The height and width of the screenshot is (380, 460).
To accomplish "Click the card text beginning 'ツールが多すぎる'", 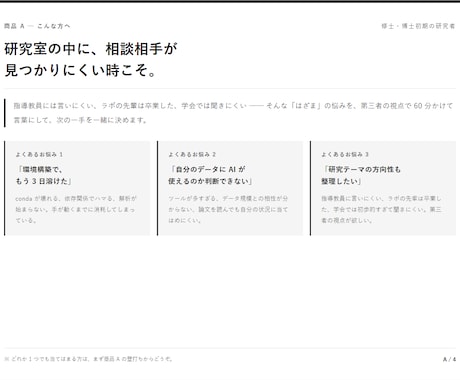I will click(228, 209).
